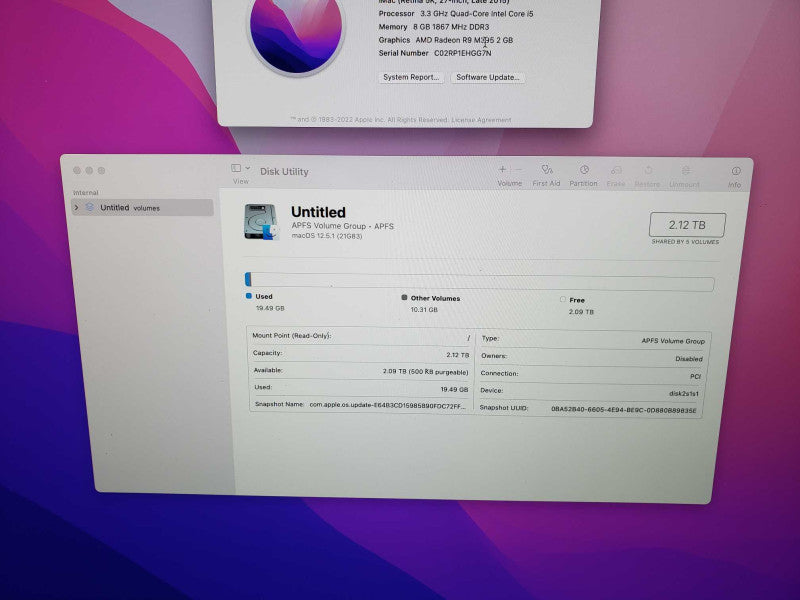Screen dimensions: 800x600
Task: Click the 2.09 TB value under Free
Action: pos(581,312)
